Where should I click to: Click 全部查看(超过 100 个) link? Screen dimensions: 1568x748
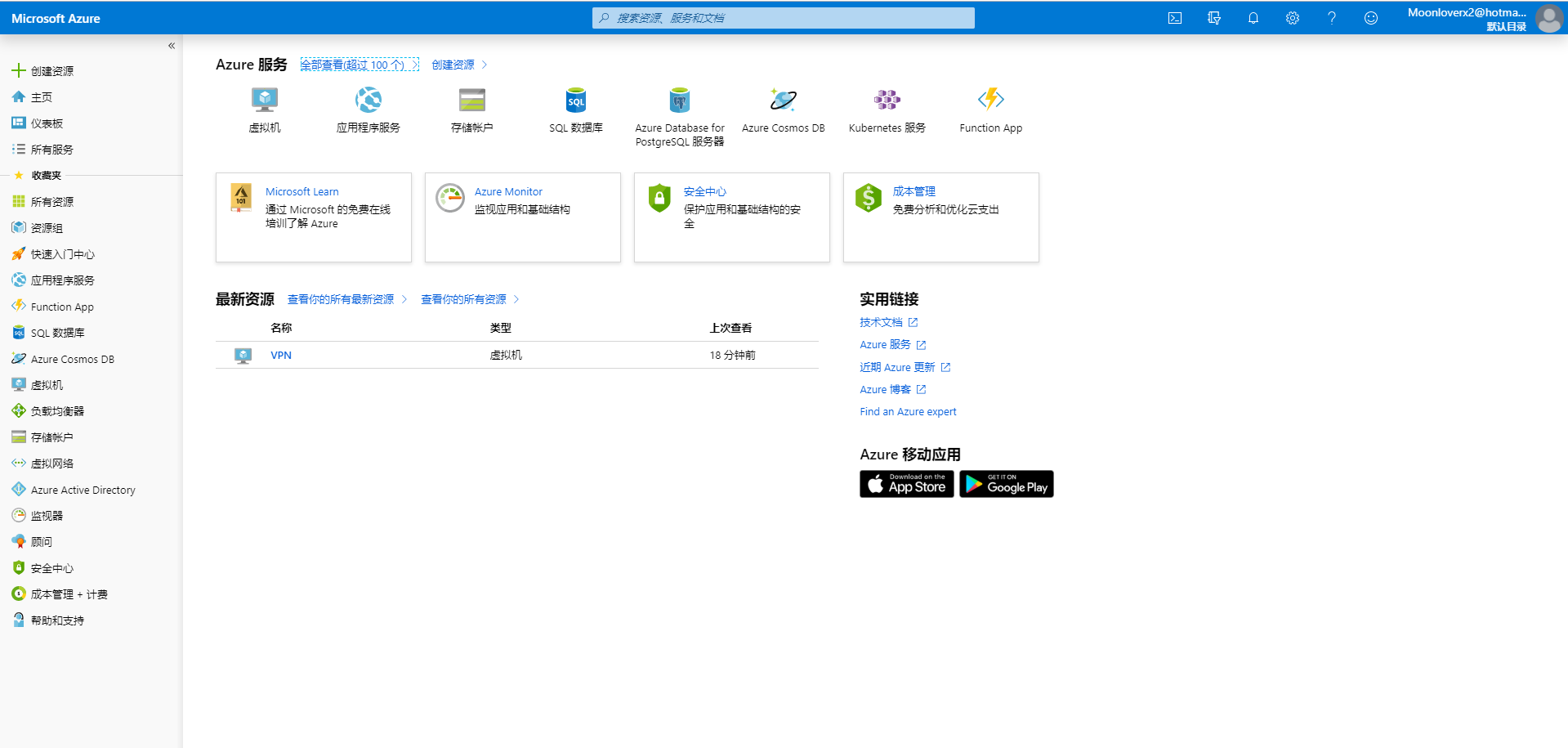click(x=360, y=65)
